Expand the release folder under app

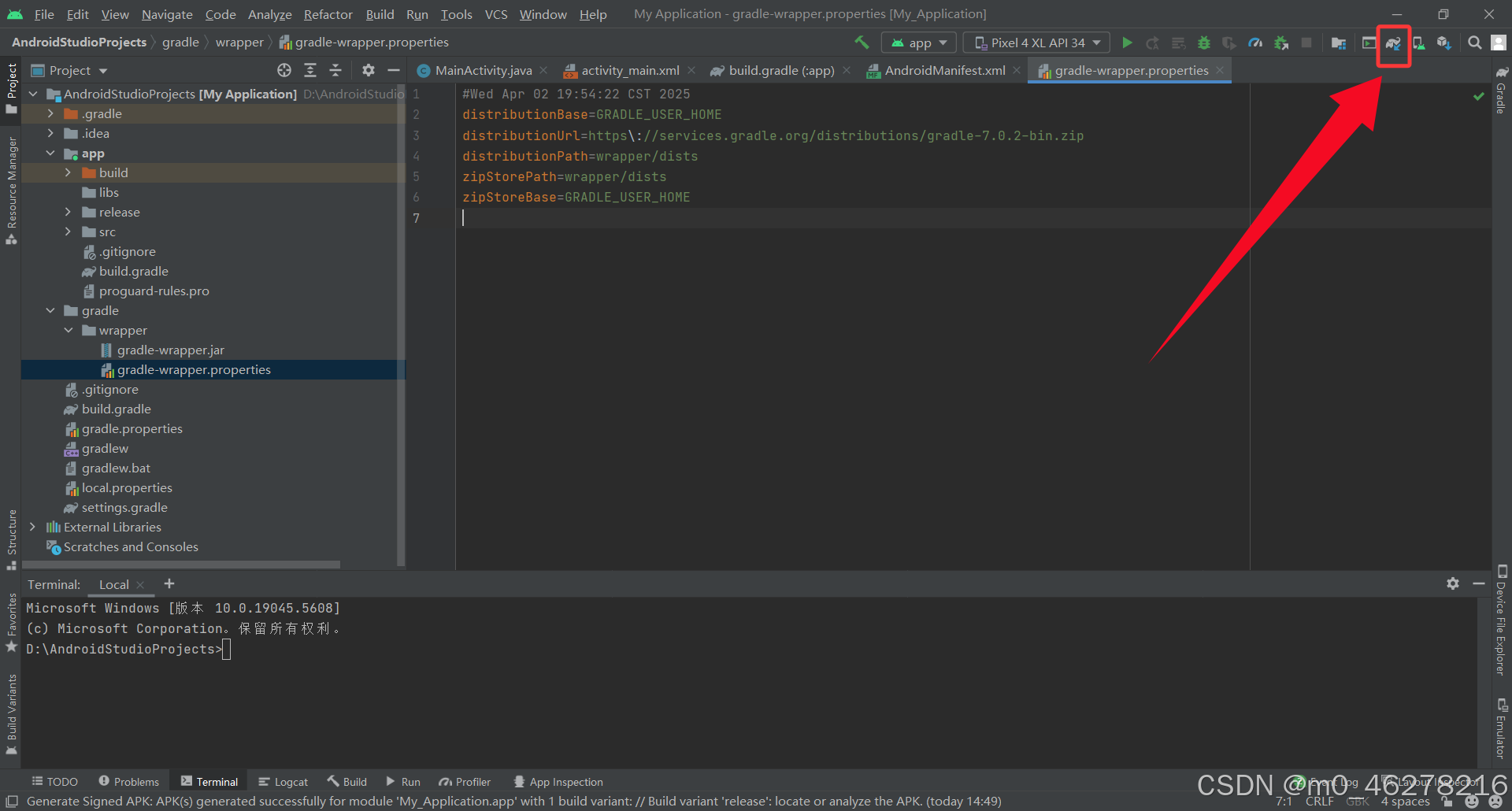tap(68, 212)
